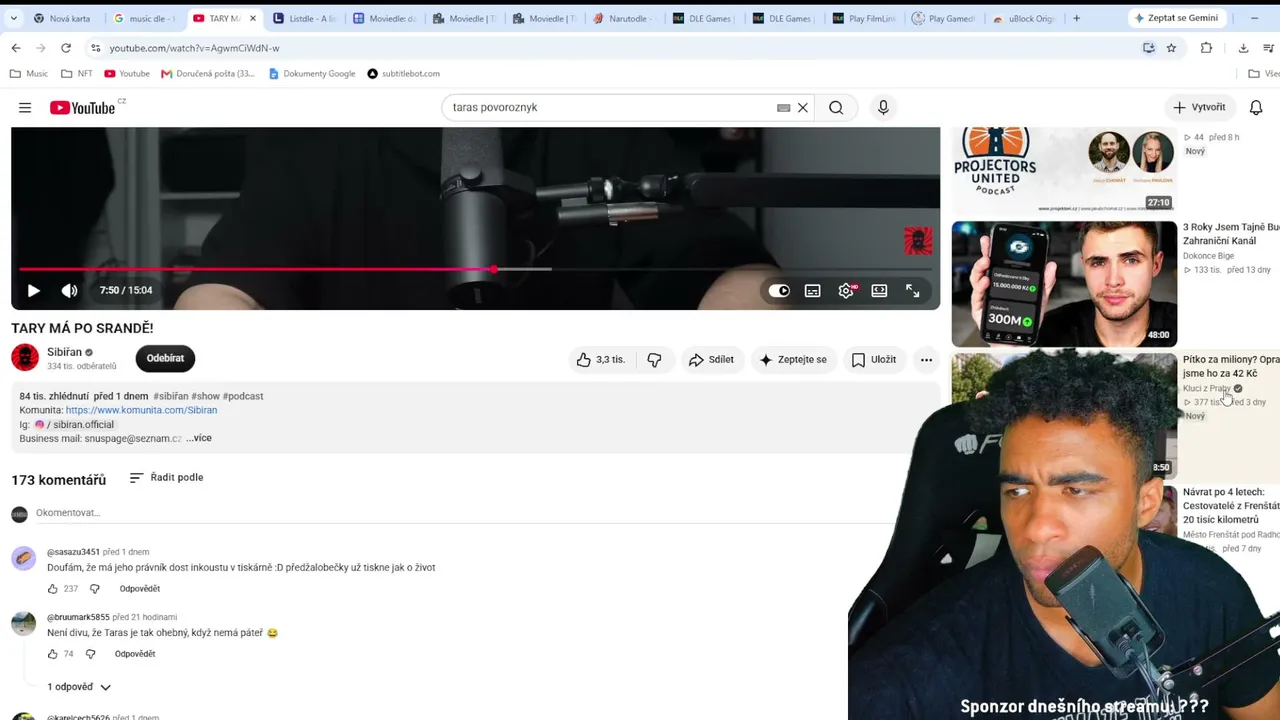The width and height of the screenshot is (1280, 720).
Task: Bookmark this page with the star
Action: pos(1171,48)
